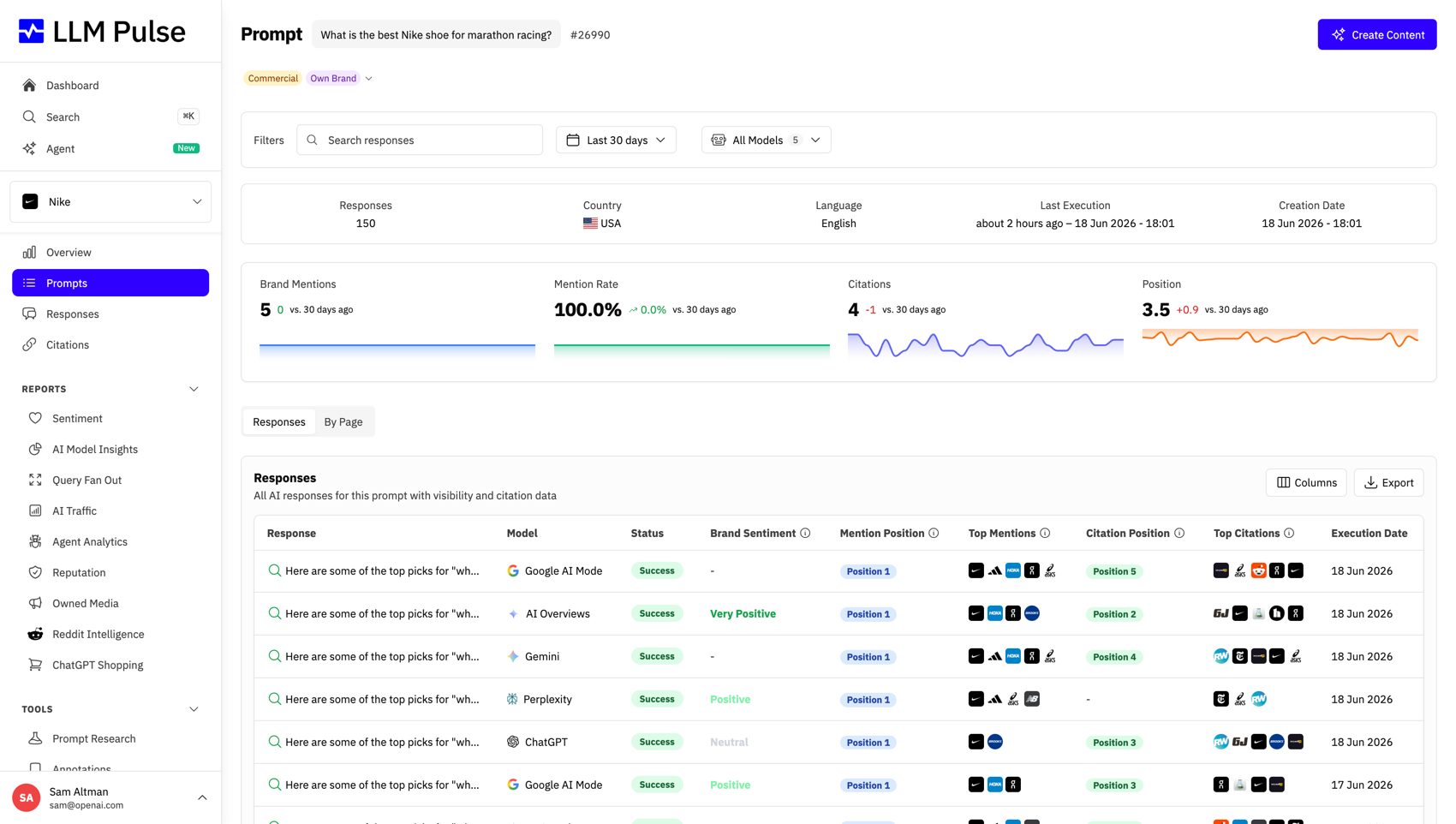Click the Create Content button
The width and height of the screenshot is (1456, 824).
coord(1377,34)
